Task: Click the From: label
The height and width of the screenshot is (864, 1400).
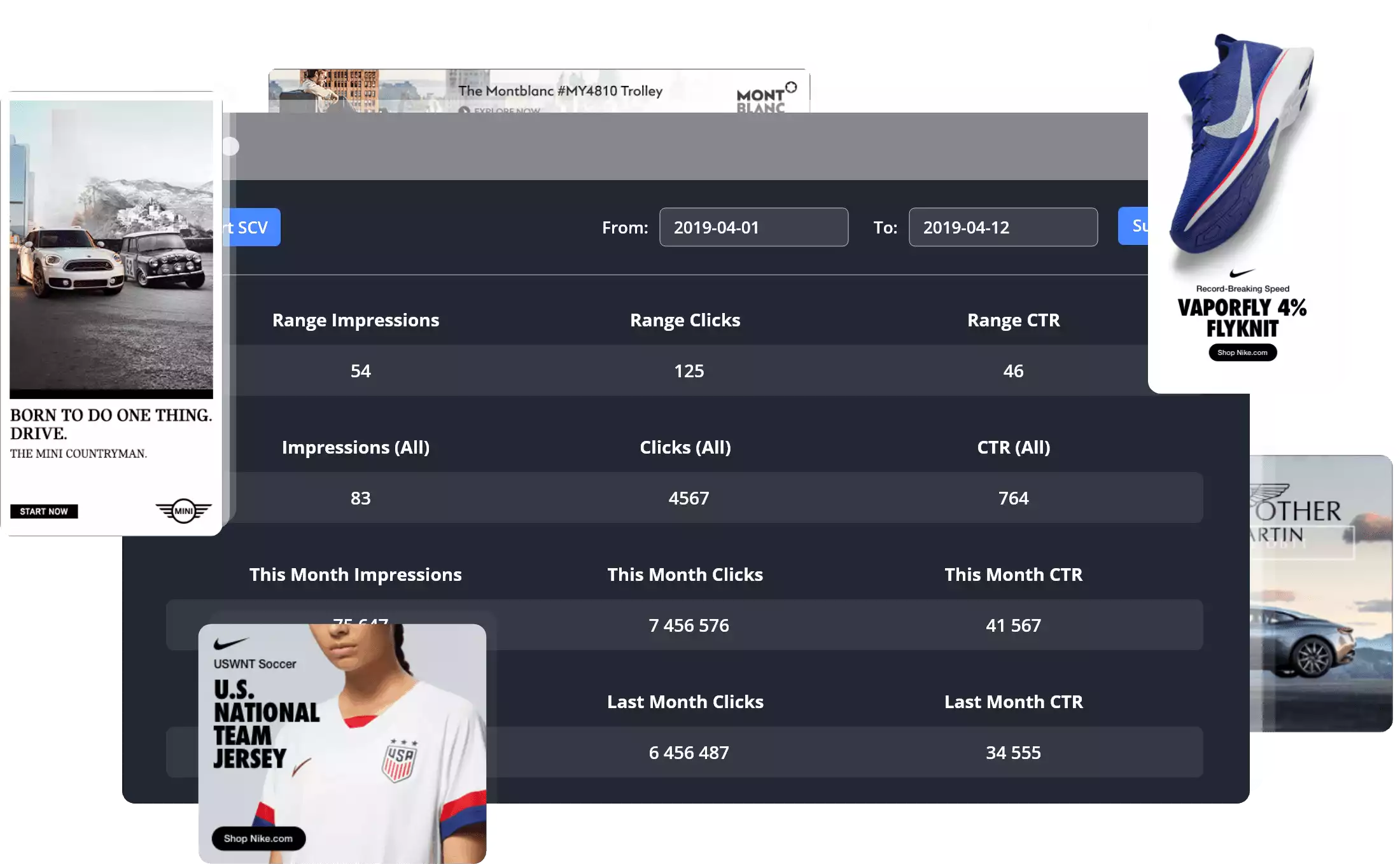Action: [625, 228]
